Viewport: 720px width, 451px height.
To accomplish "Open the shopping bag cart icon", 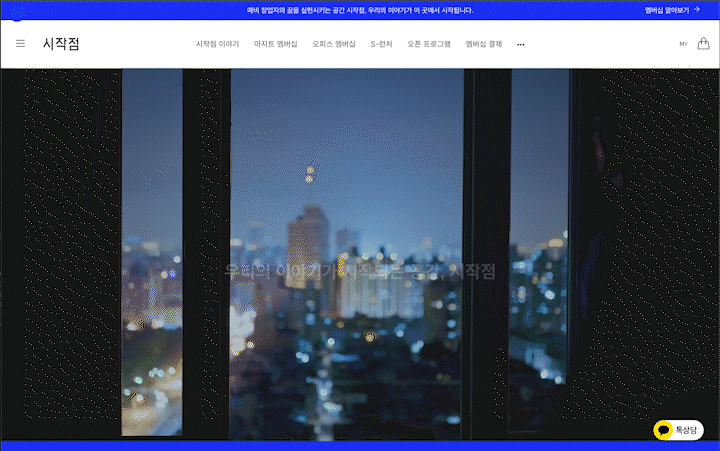I will coord(703,44).
